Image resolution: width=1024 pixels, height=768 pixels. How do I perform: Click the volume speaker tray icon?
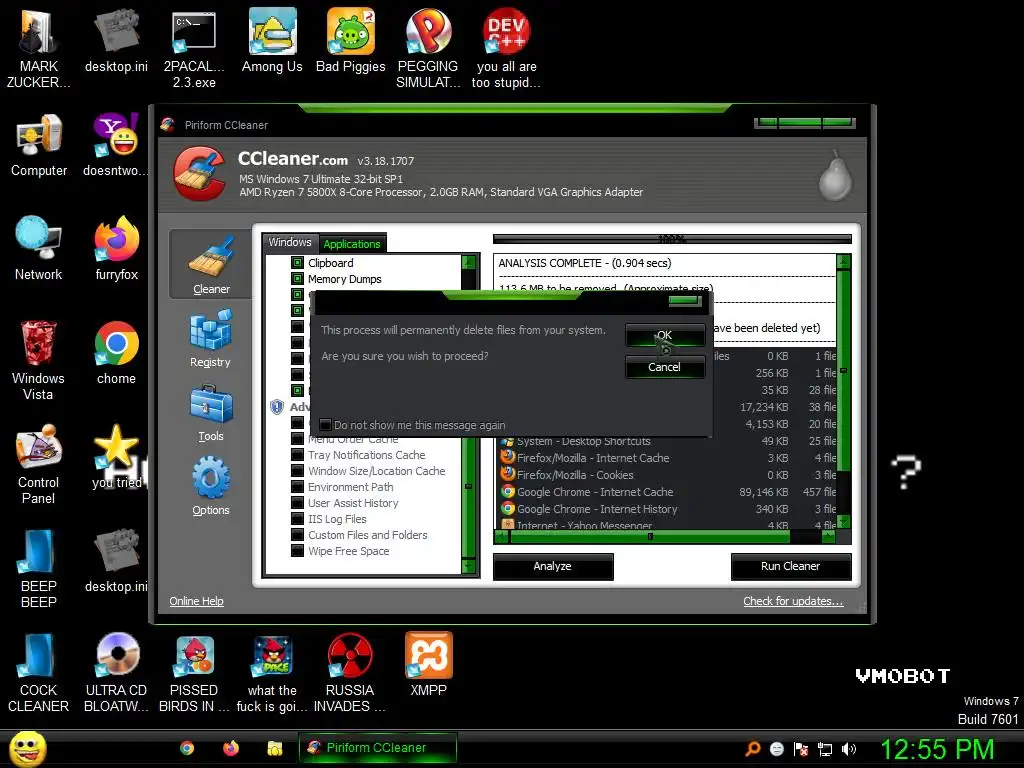click(x=848, y=749)
